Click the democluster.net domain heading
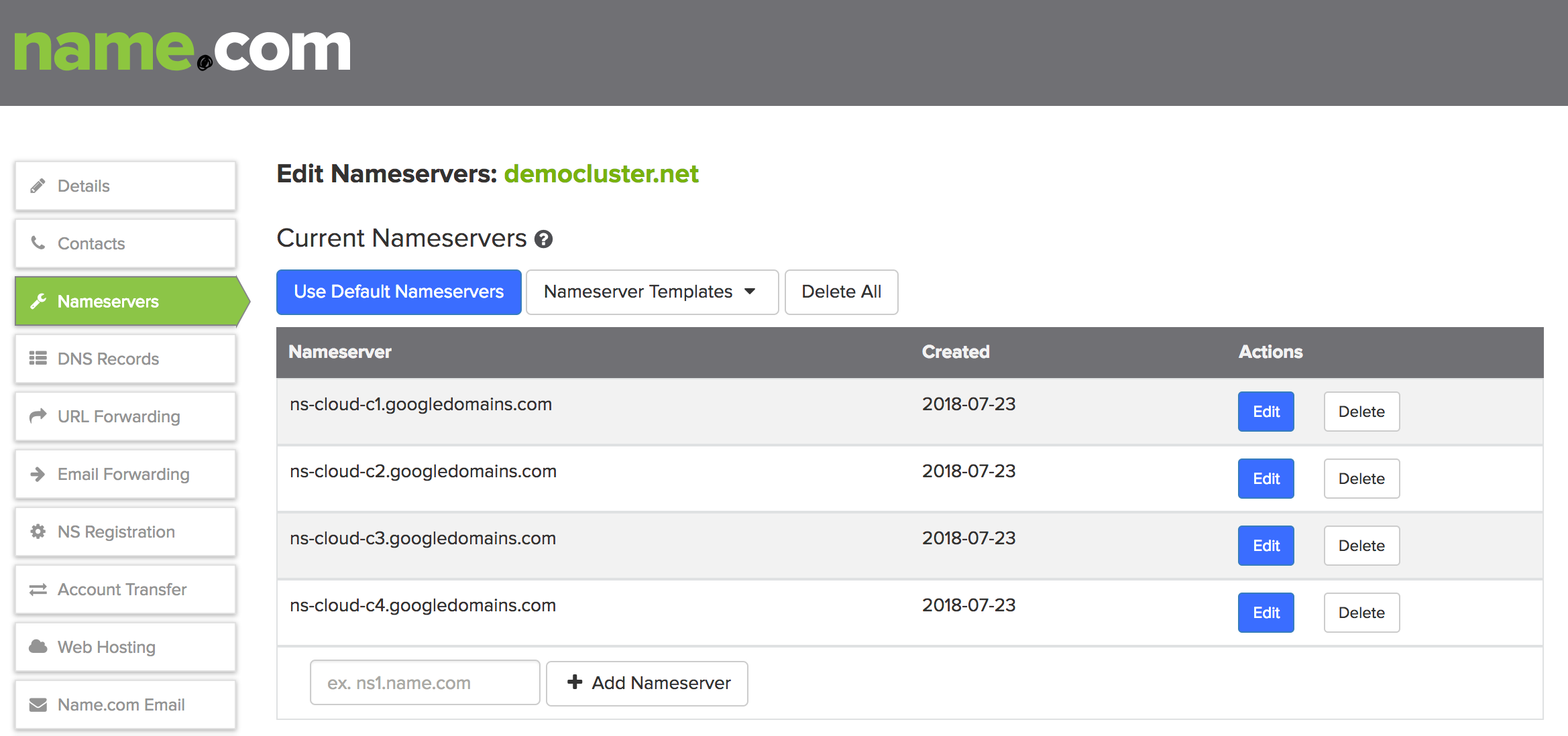Viewport: 1568px width, 736px height. click(x=601, y=174)
